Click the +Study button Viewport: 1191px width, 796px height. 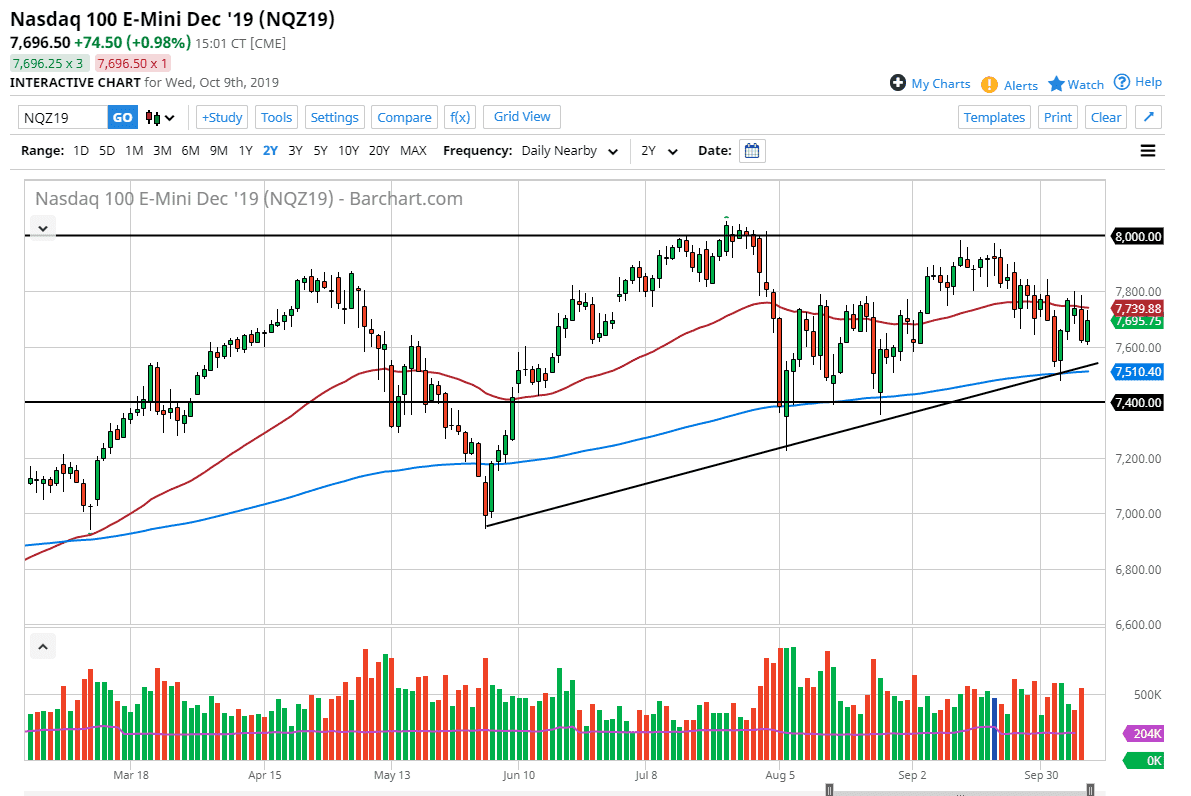222,117
